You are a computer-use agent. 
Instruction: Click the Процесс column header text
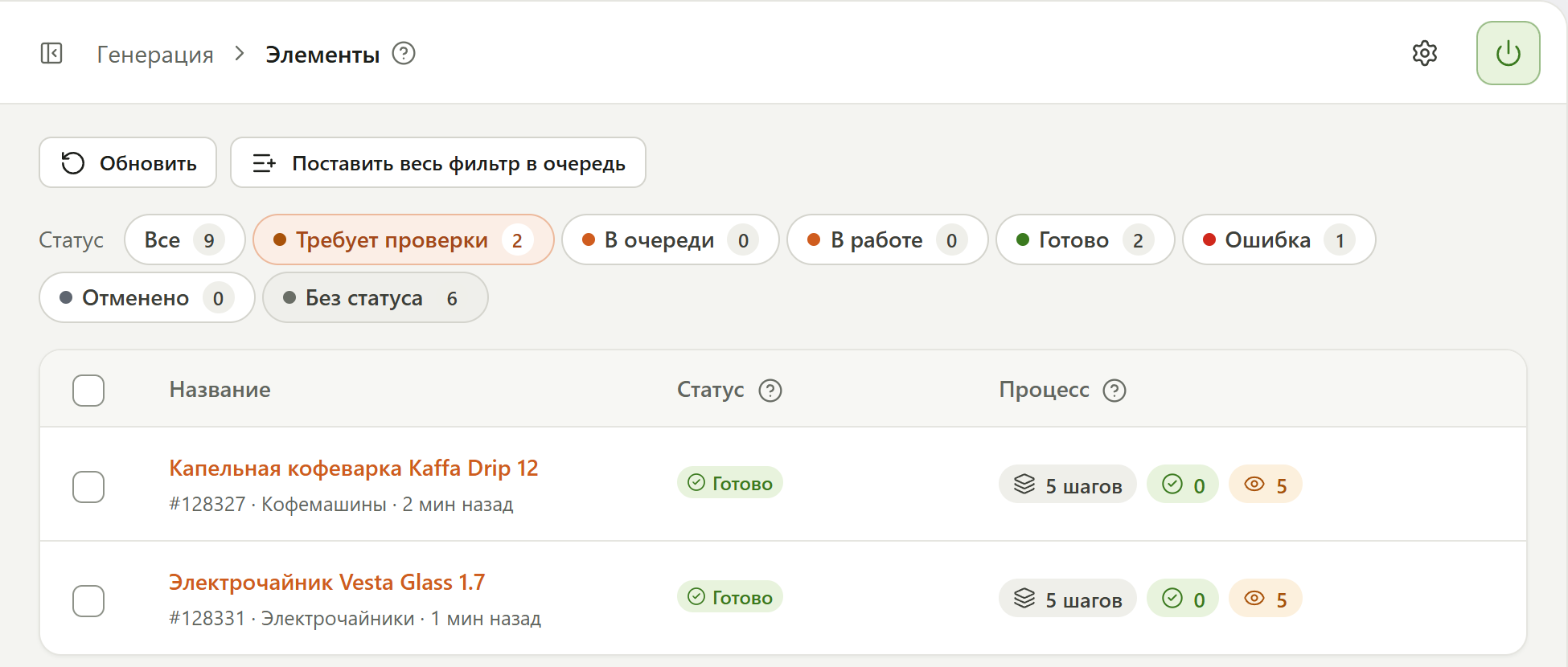(x=1045, y=390)
